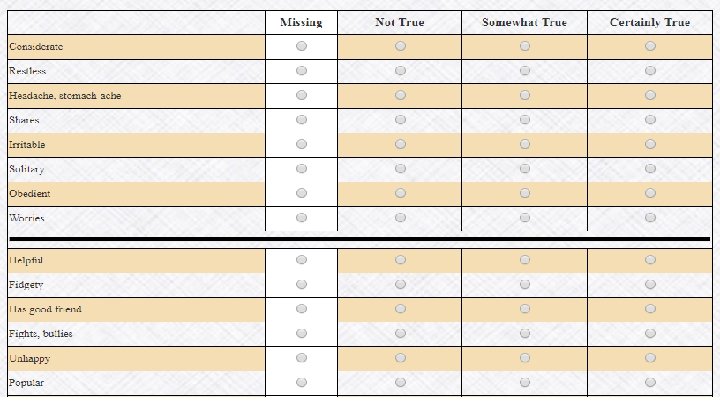Select Somewhat True for Irritable
This screenshot has height=405, width=720.
click(x=525, y=144)
